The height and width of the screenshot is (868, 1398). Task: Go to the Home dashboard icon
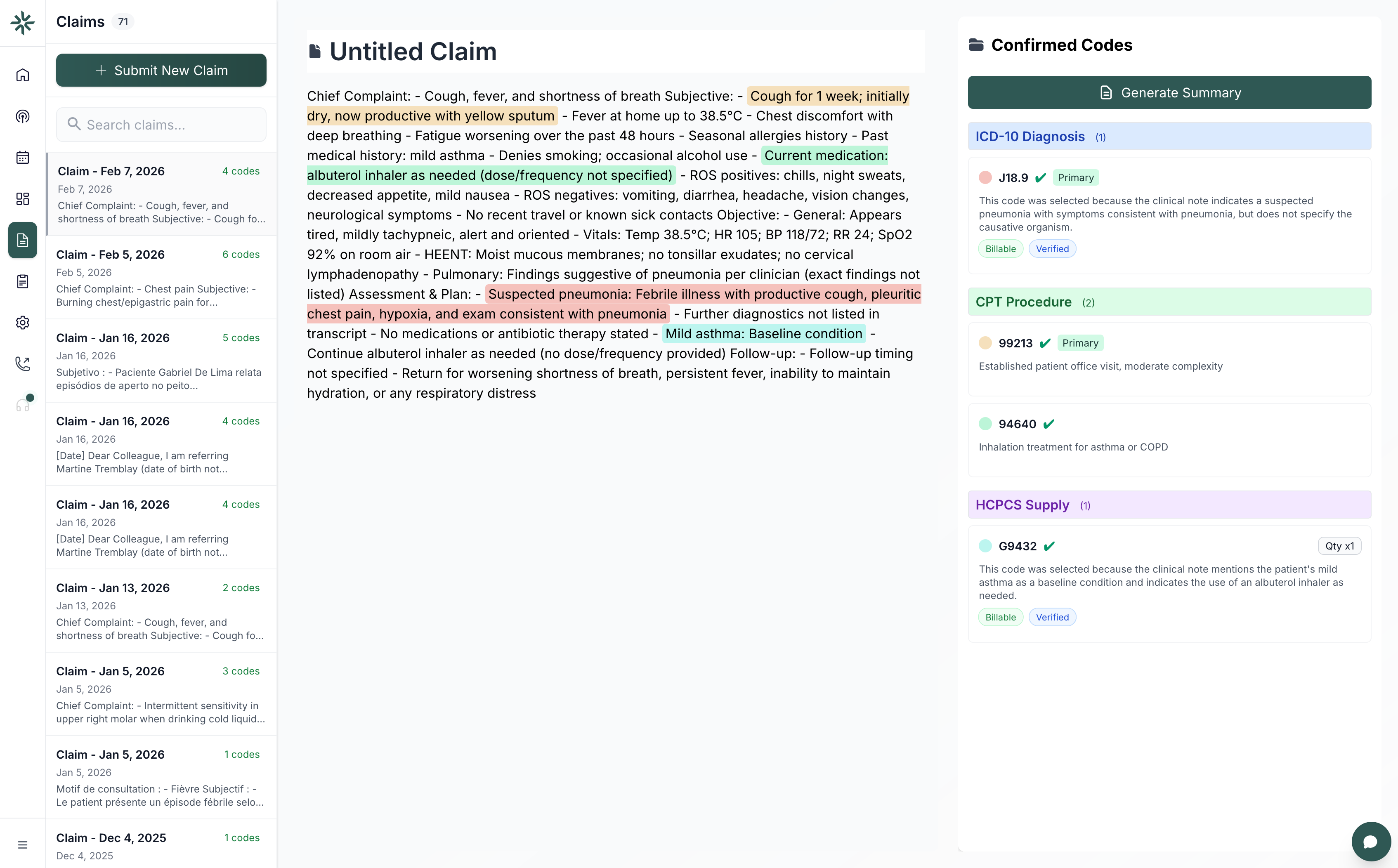(x=22, y=75)
